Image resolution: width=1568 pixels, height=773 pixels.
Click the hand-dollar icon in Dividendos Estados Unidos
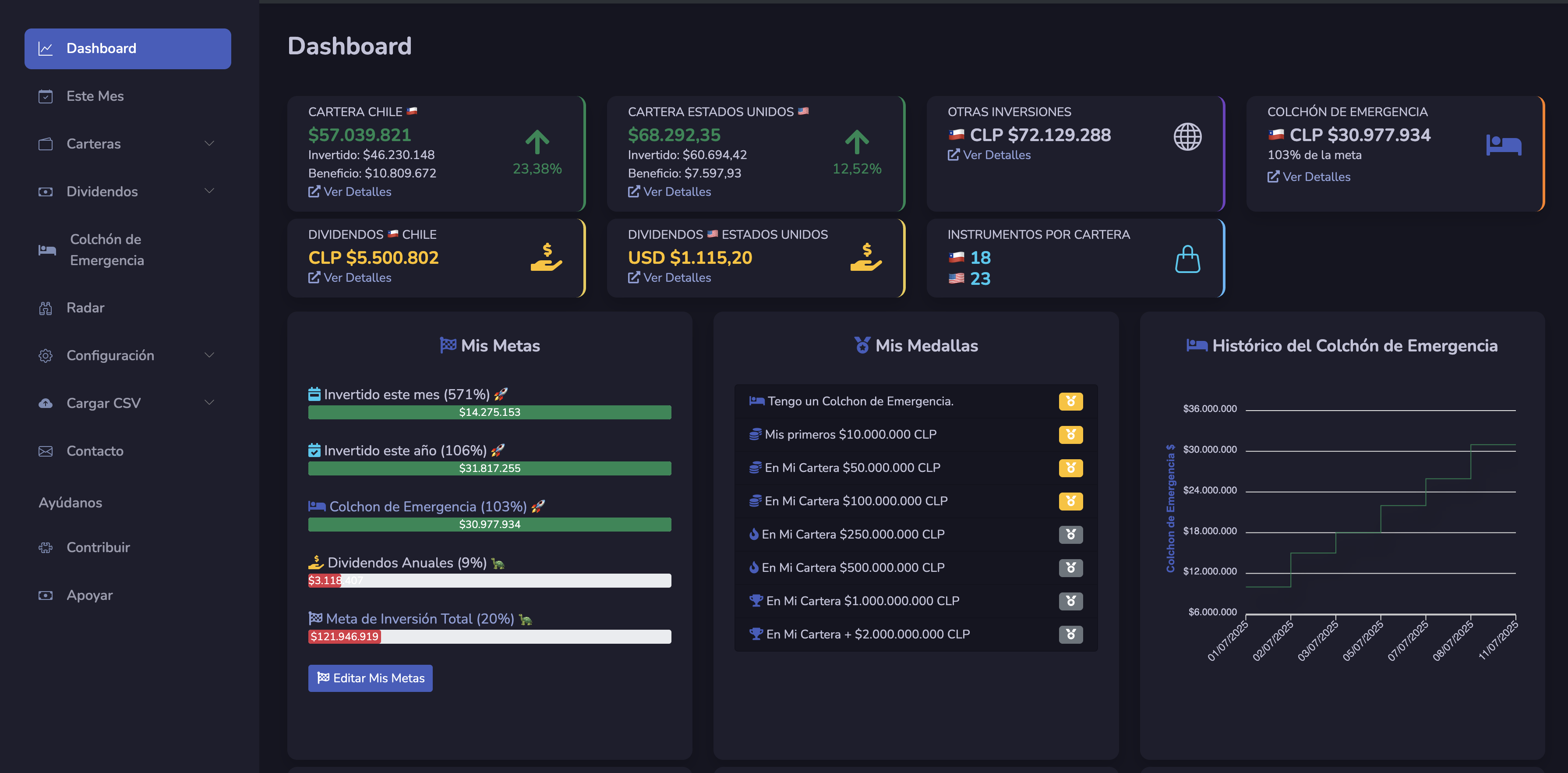[865, 257]
